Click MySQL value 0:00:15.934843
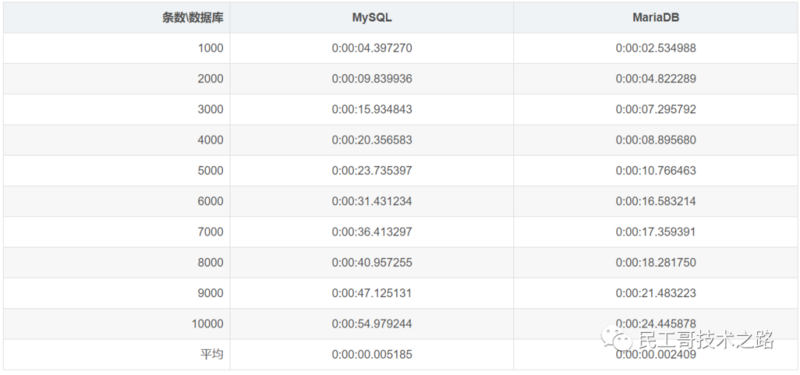The image size is (800, 375). pyautogui.click(x=371, y=109)
